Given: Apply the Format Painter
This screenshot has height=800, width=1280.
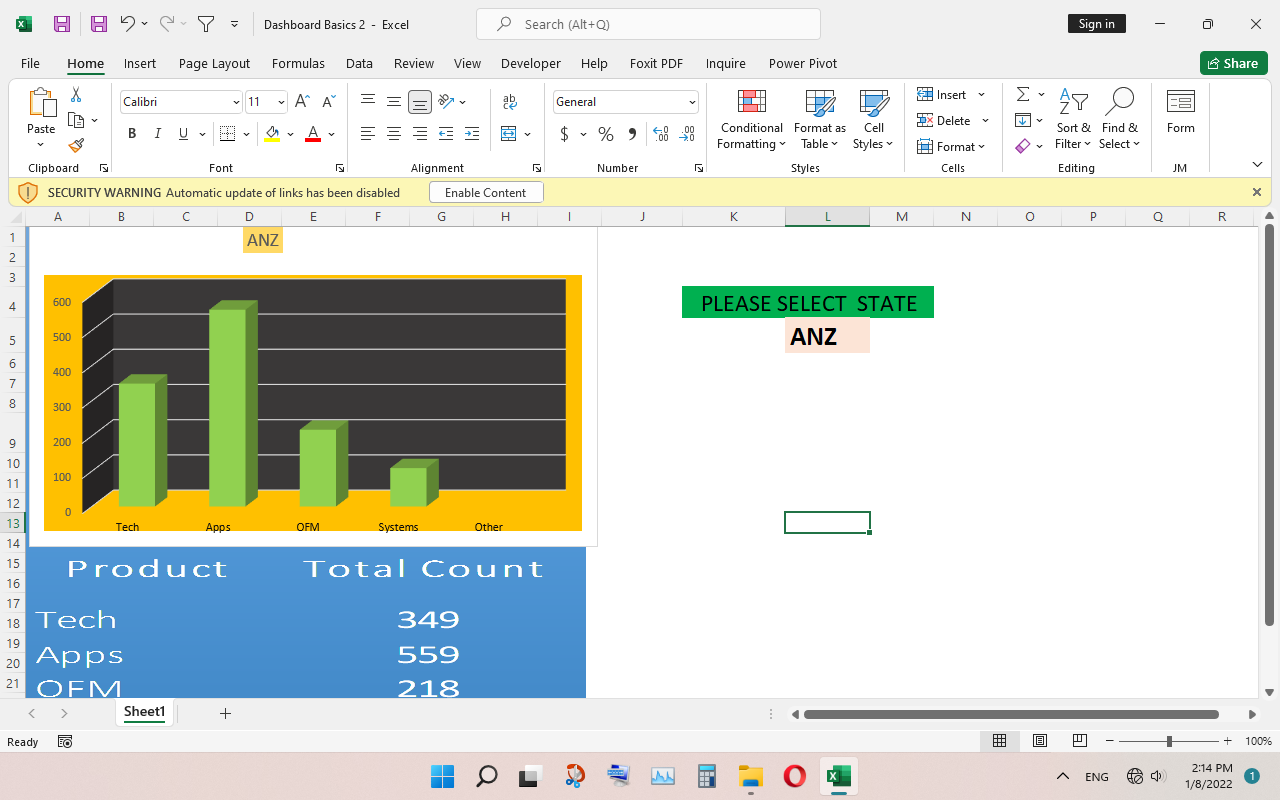Looking at the screenshot, I should click(76, 145).
